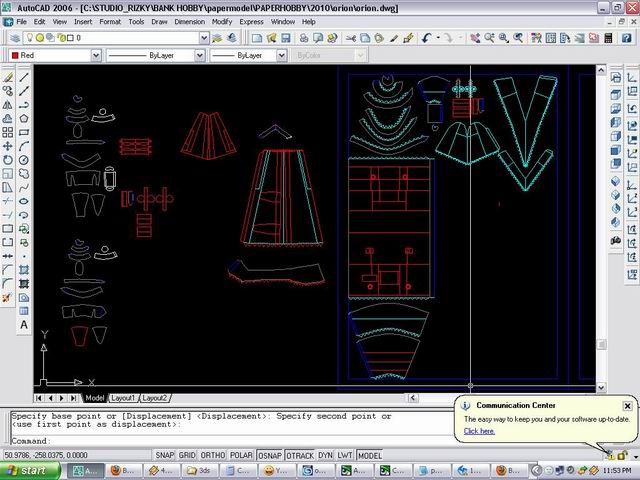Select the Spline tool

24,188
